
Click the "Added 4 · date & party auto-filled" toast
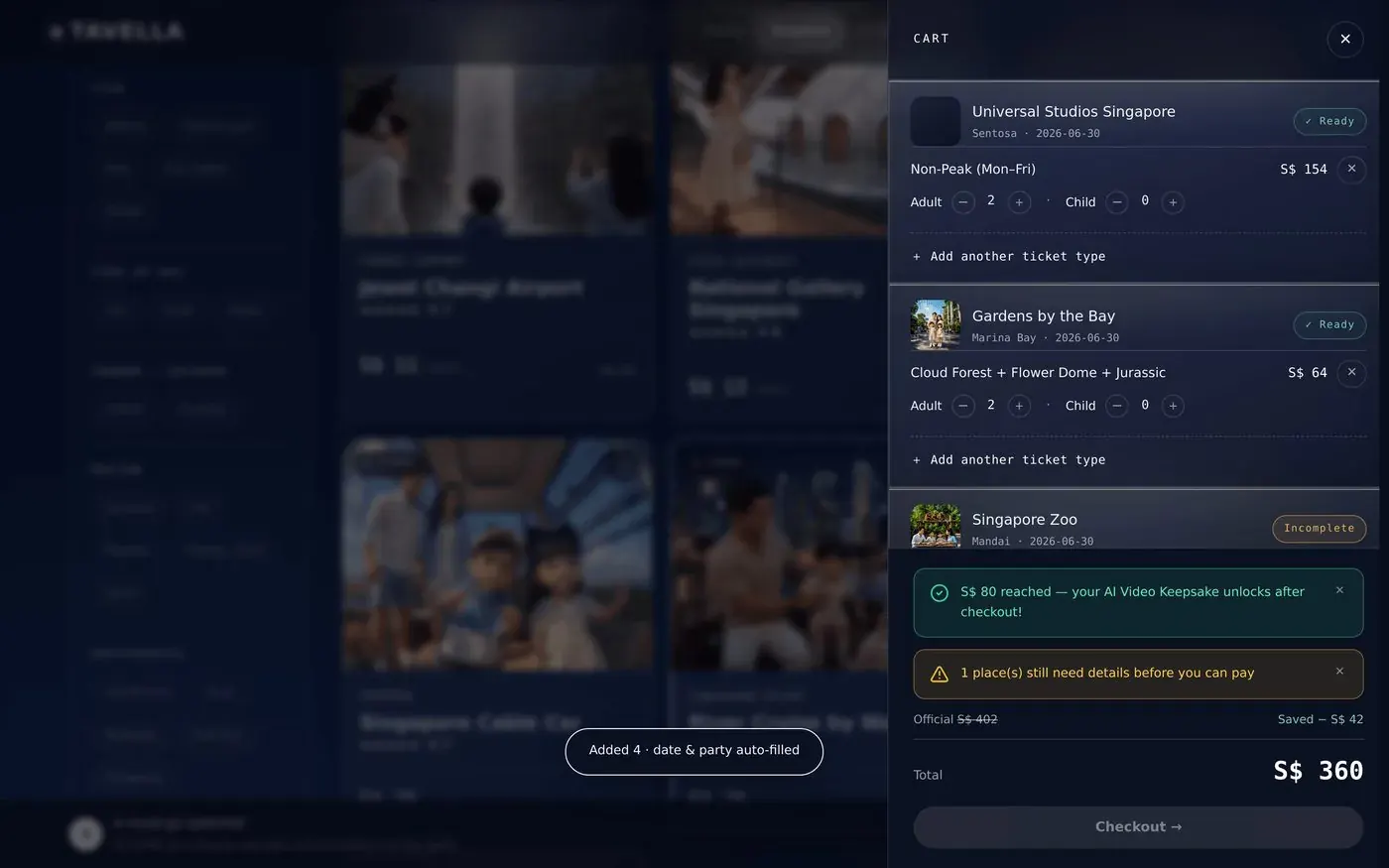pos(694,751)
